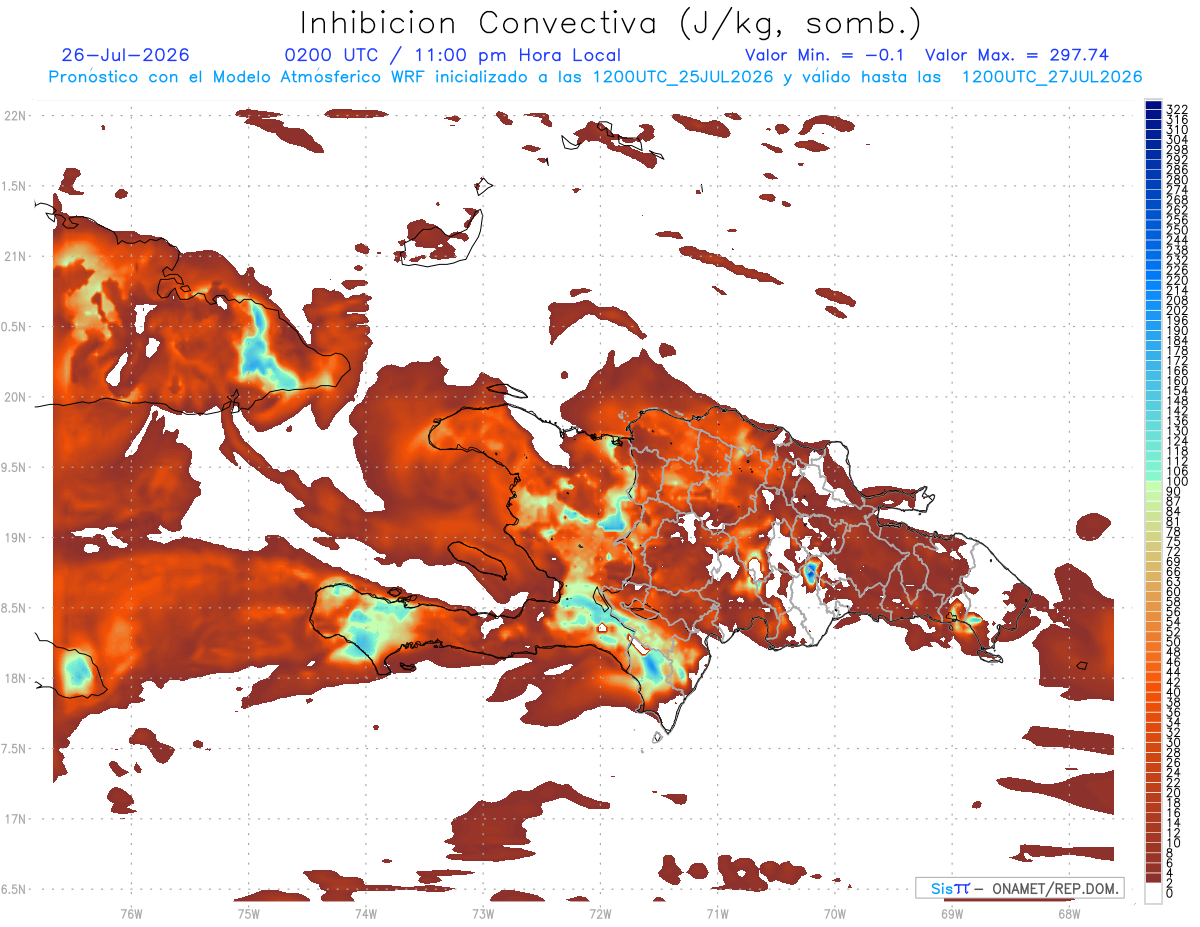Click the '202' colorbar value
The image size is (1200, 927).
click(x=1177, y=310)
